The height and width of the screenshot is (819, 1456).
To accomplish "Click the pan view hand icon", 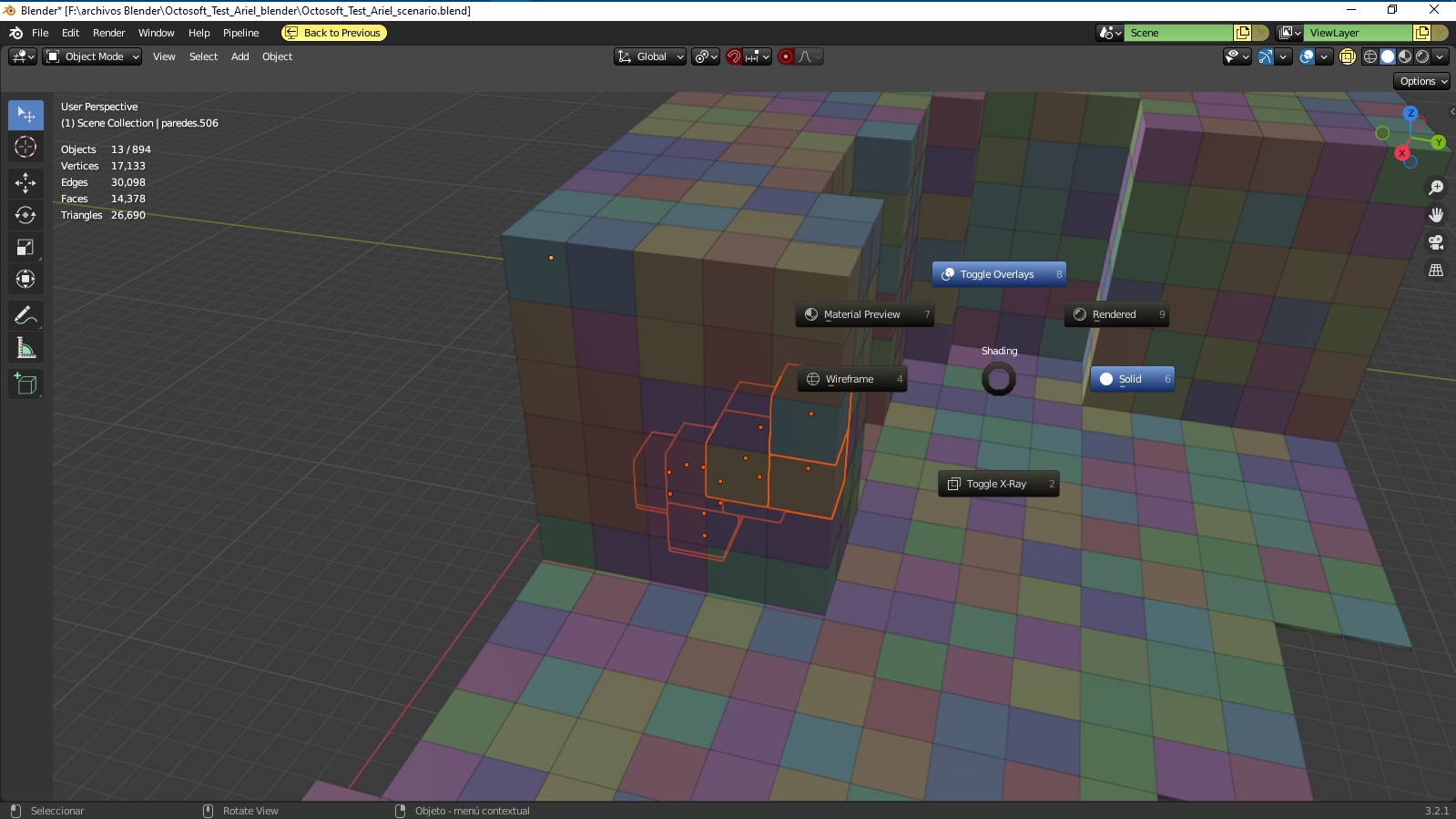I will coord(1436,215).
